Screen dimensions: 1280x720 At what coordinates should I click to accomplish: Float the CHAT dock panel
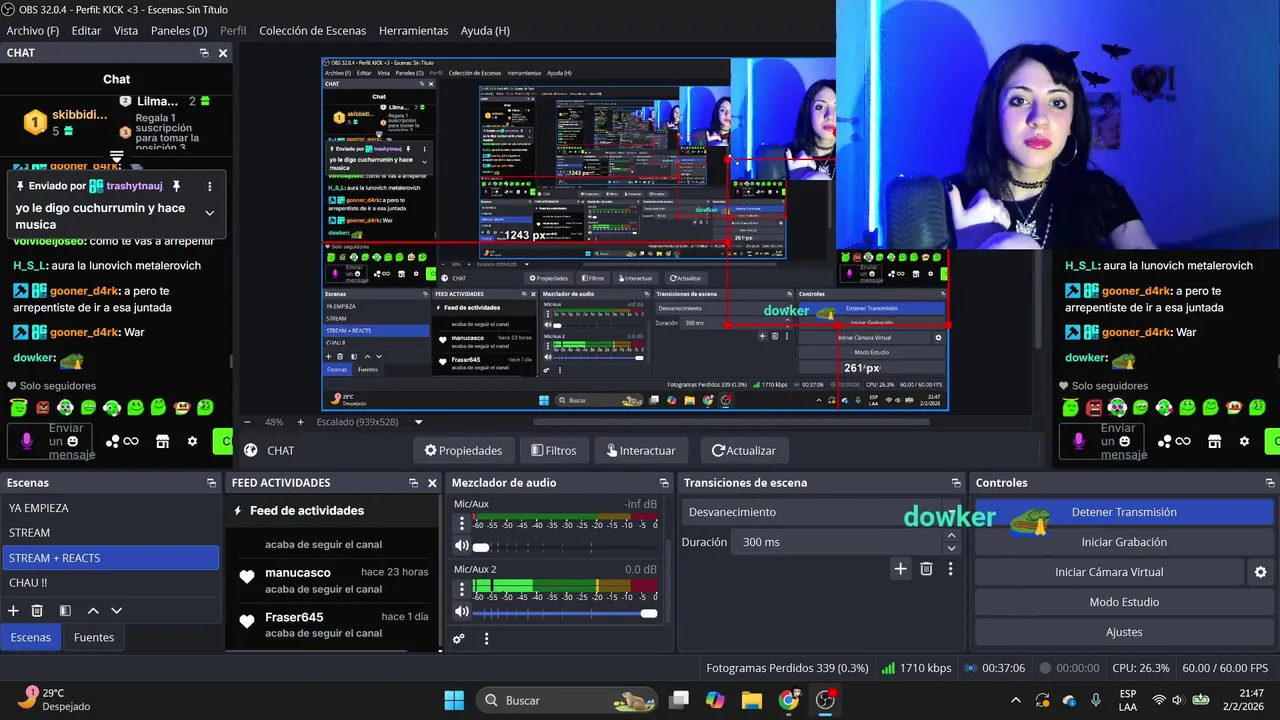(204, 53)
